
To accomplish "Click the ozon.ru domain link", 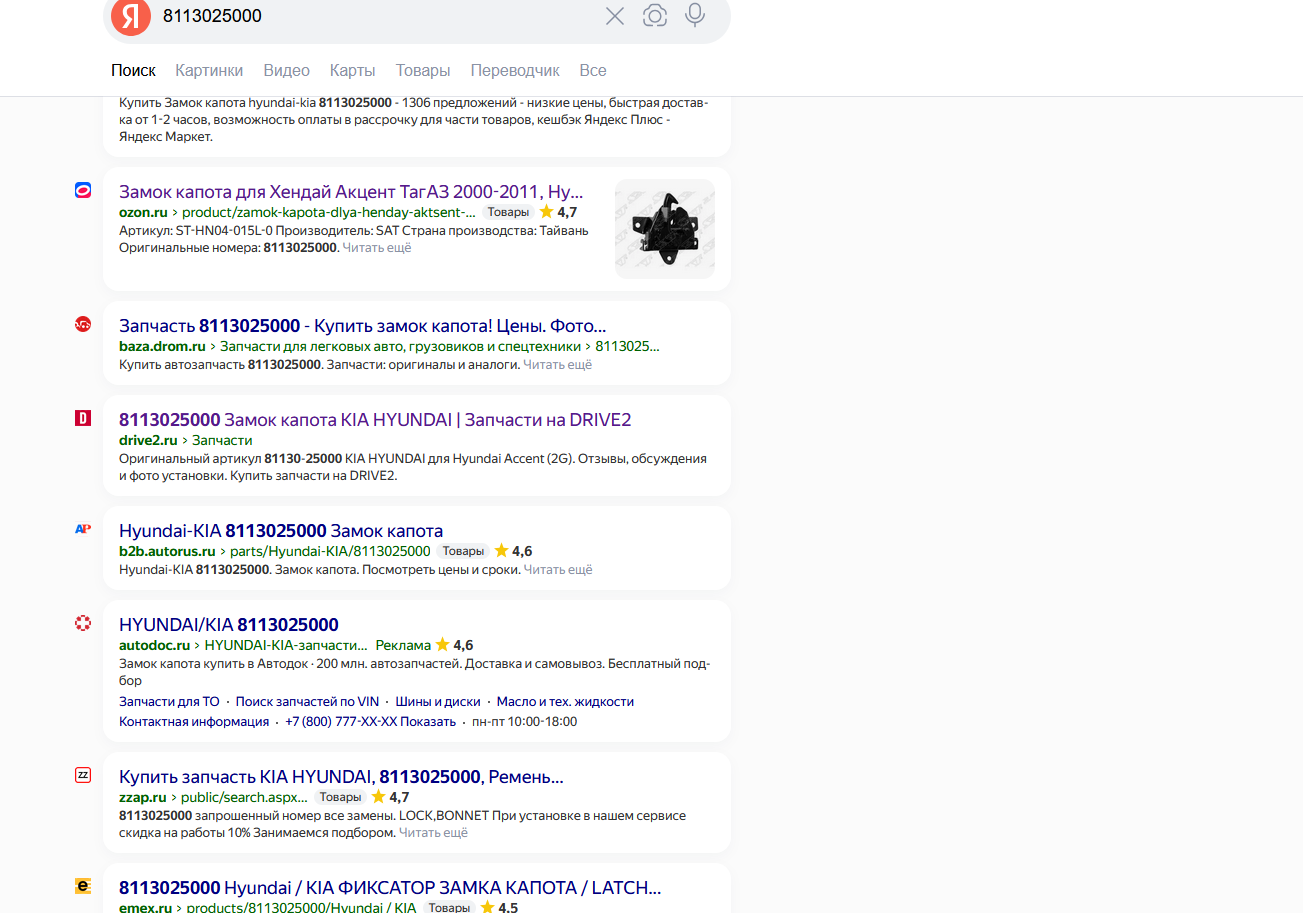I will (x=143, y=212).
